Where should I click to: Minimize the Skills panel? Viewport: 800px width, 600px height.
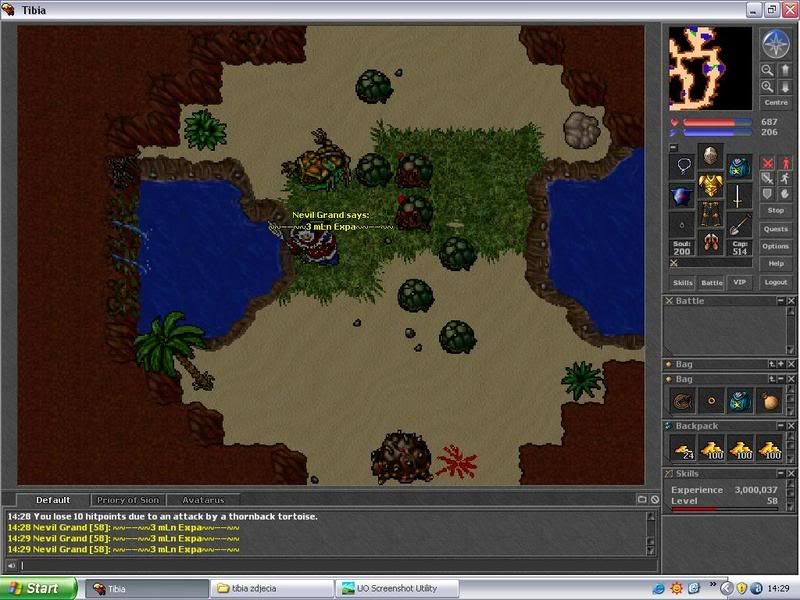[x=781, y=473]
